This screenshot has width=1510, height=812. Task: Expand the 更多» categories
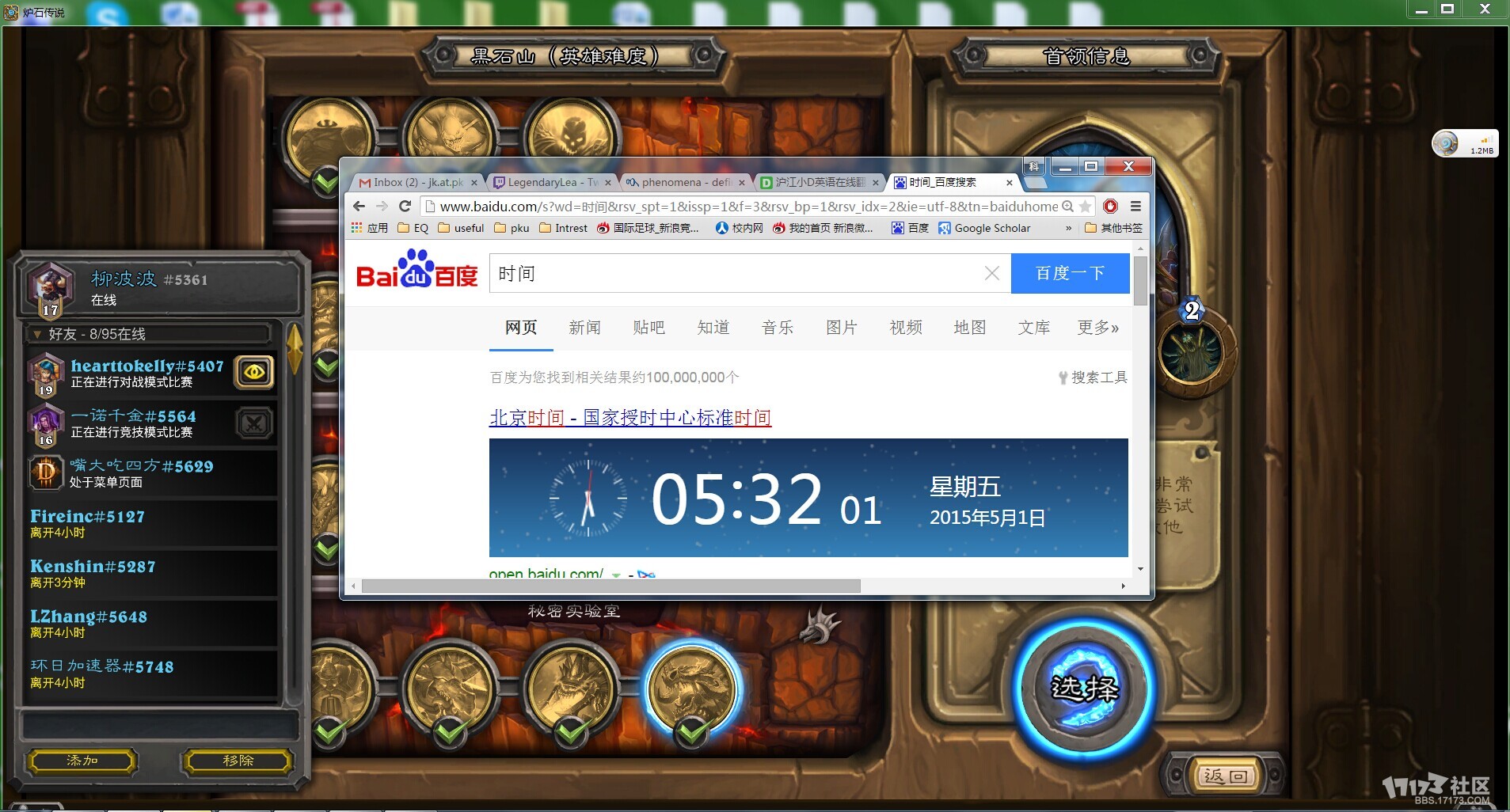tap(1098, 328)
